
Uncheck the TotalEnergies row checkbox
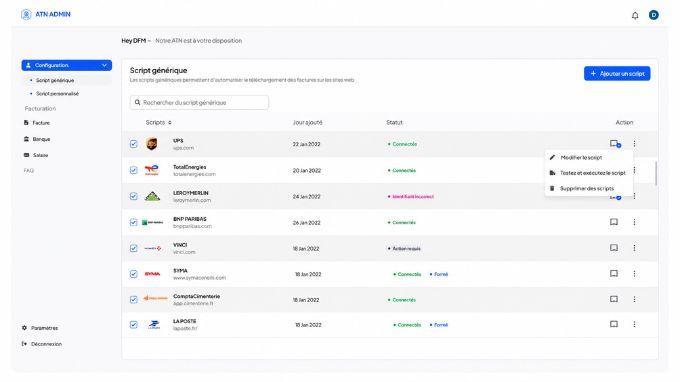pyautogui.click(x=134, y=170)
